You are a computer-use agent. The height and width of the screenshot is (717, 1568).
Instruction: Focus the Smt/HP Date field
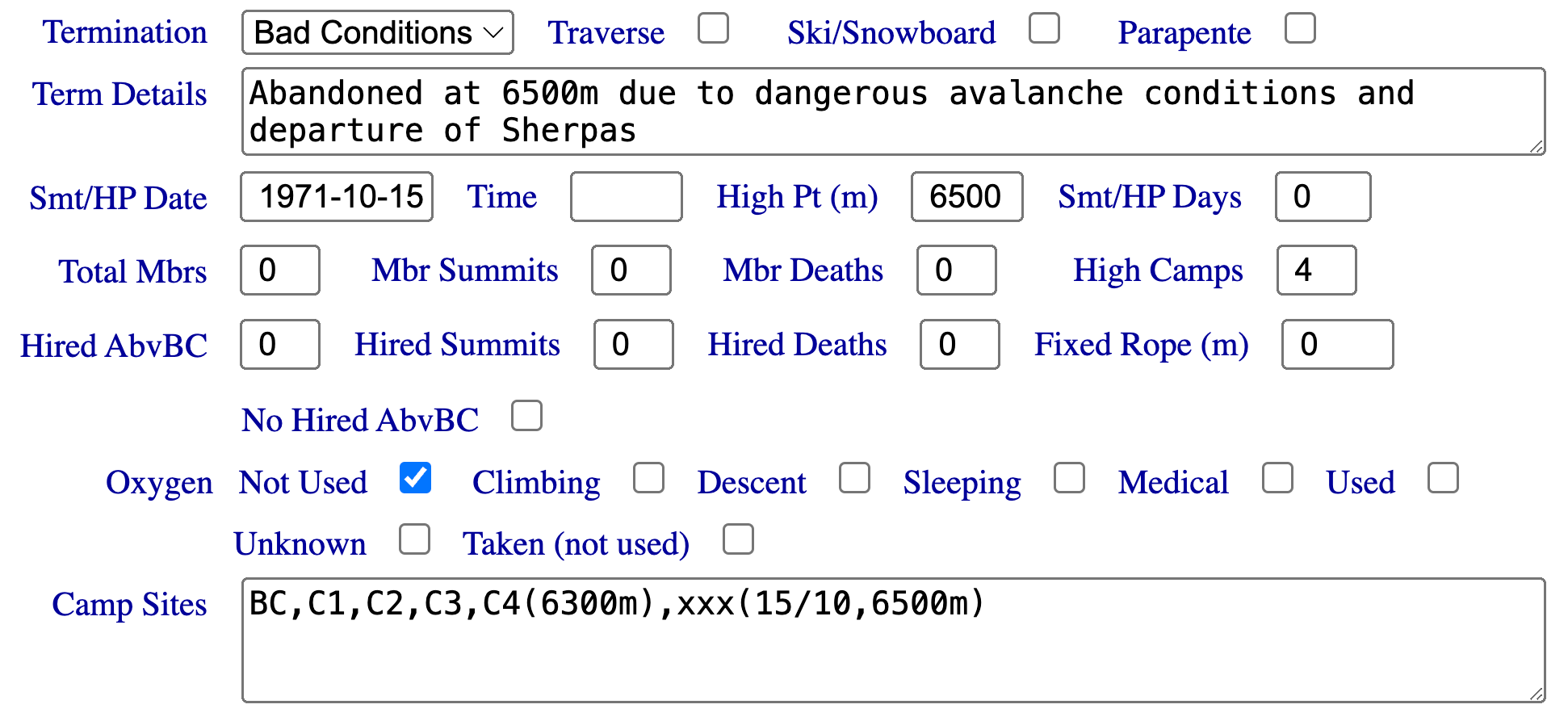point(337,197)
